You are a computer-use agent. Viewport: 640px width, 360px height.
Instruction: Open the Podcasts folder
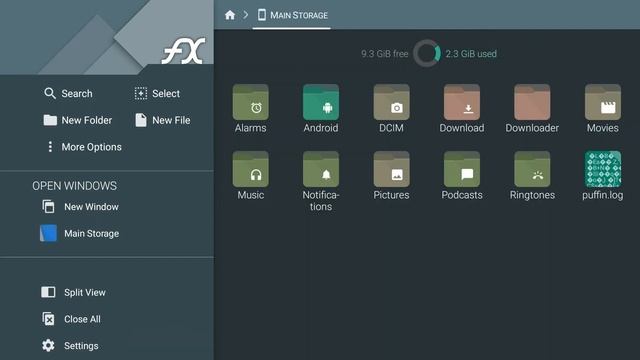(462, 176)
